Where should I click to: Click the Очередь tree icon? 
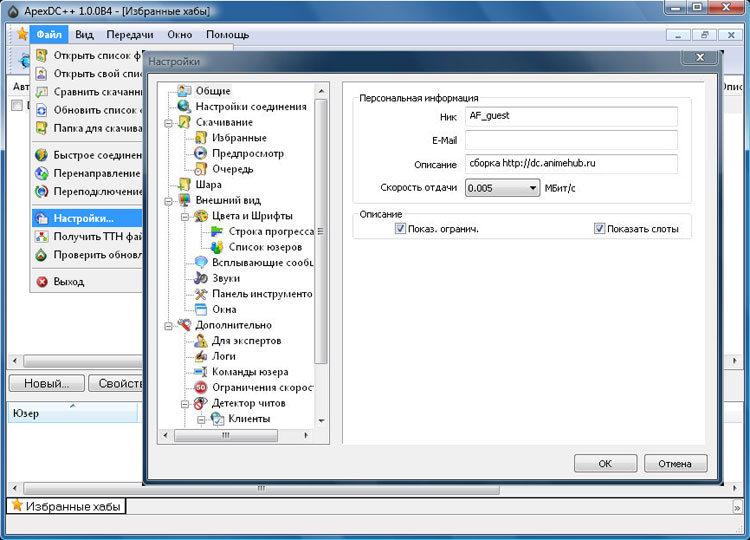(200, 169)
